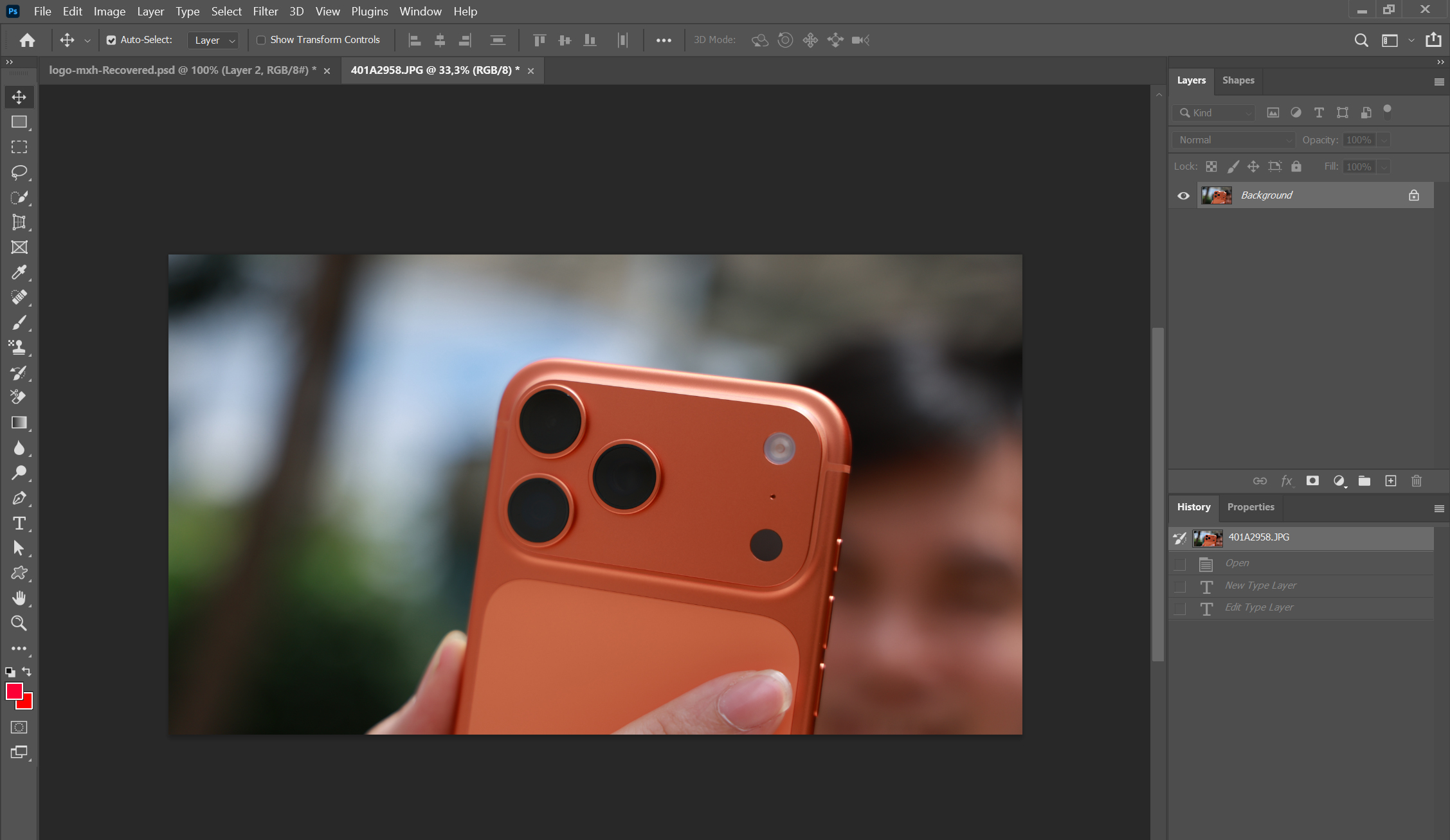Create a new layer in the Layers panel

click(x=1391, y=481)
